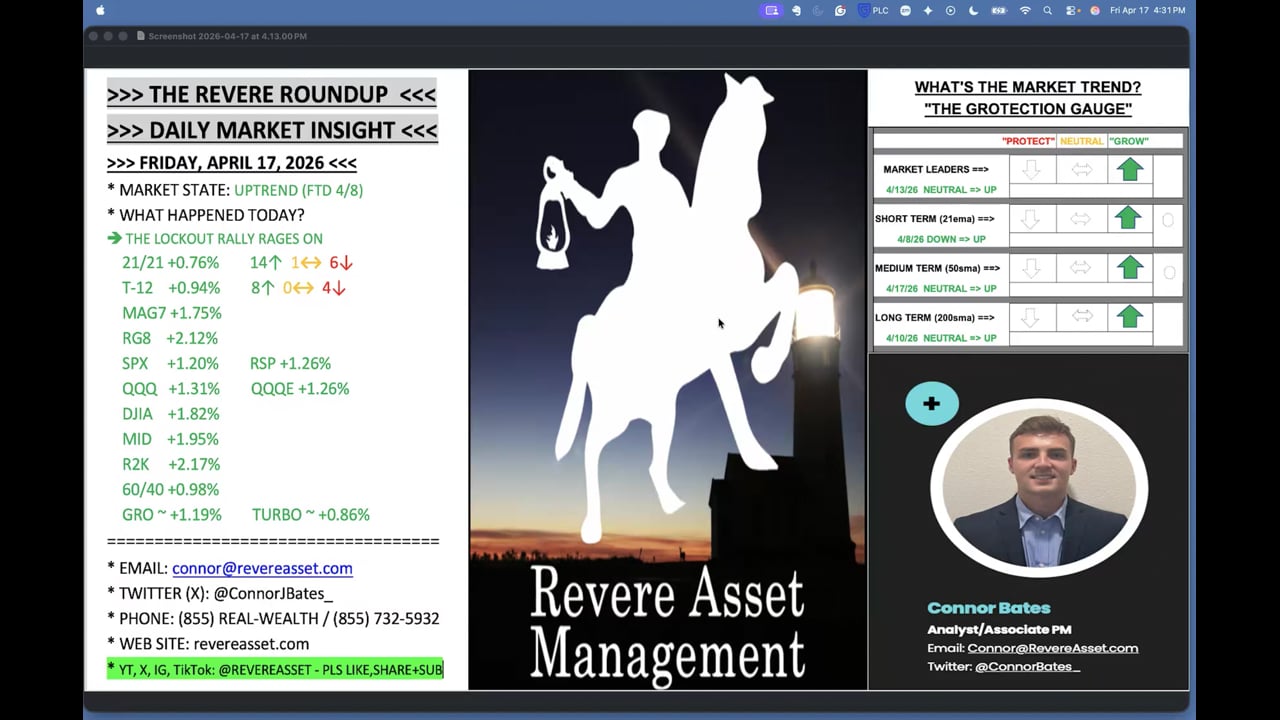Open the @ConnorBates_ Twitter link in profile card
This screenshot has width=1280, height=720.
pos(1027,666)
